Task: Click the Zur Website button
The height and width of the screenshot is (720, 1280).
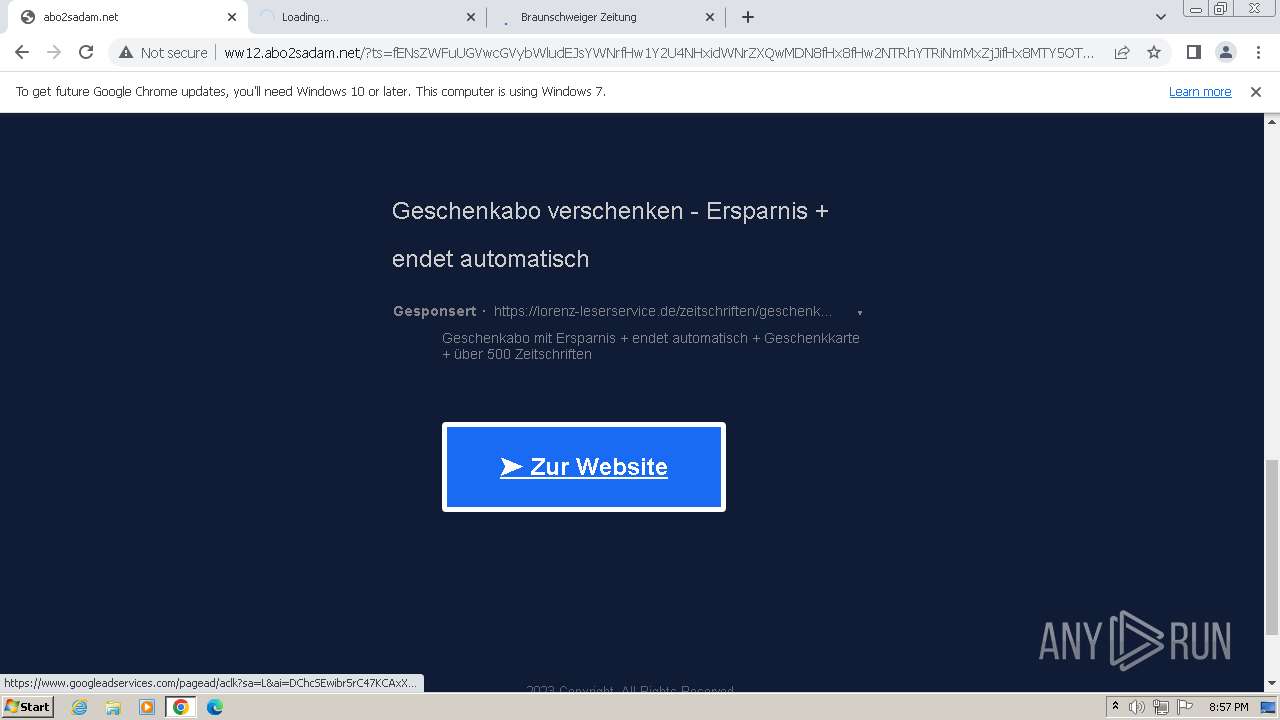Action: pyautogui.click(x=584, y=467)
